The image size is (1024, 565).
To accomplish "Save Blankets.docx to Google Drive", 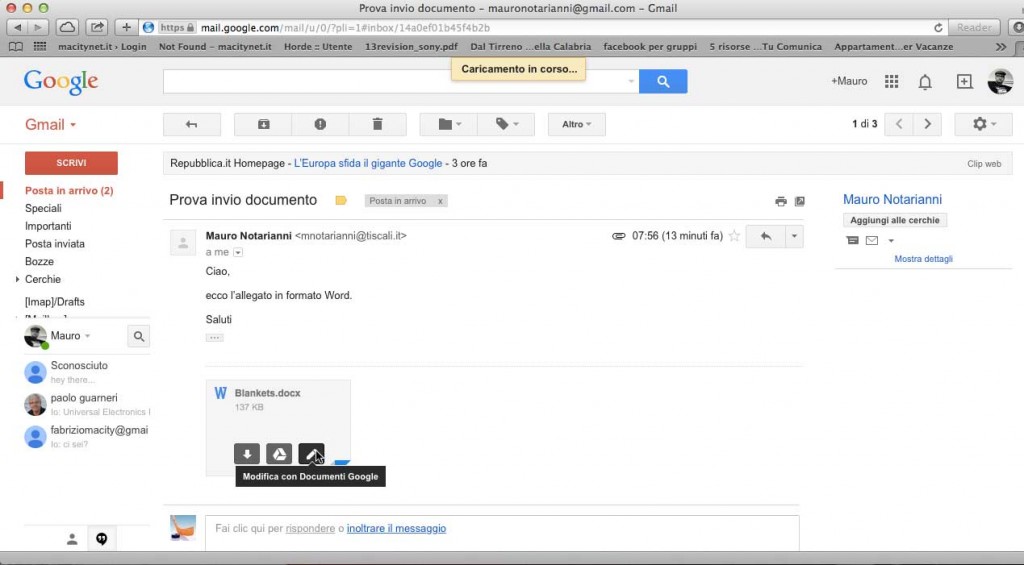I will point(279,454).
